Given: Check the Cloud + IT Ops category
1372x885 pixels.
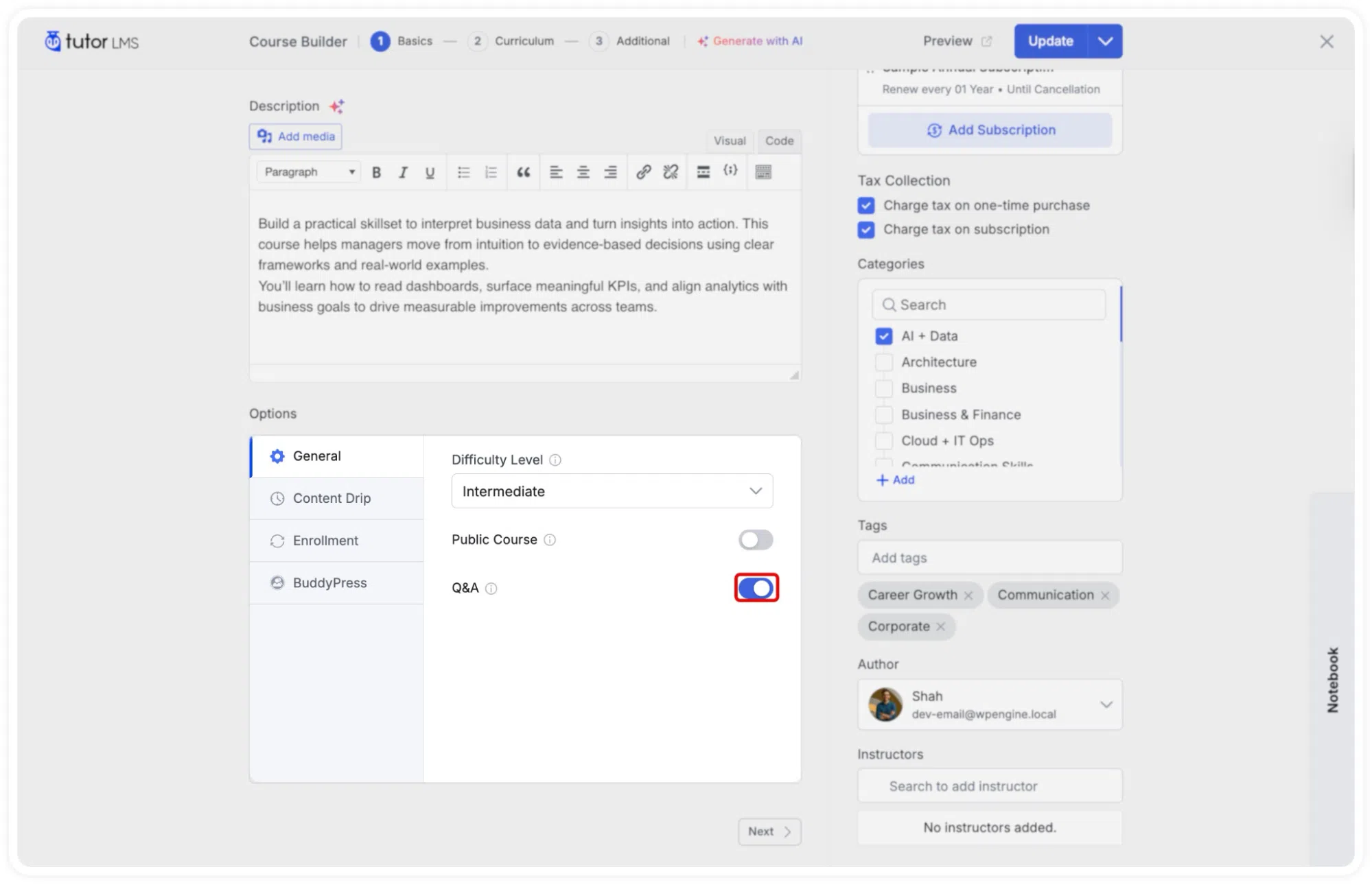Looking at the screenshot, I should click(884, 441).
